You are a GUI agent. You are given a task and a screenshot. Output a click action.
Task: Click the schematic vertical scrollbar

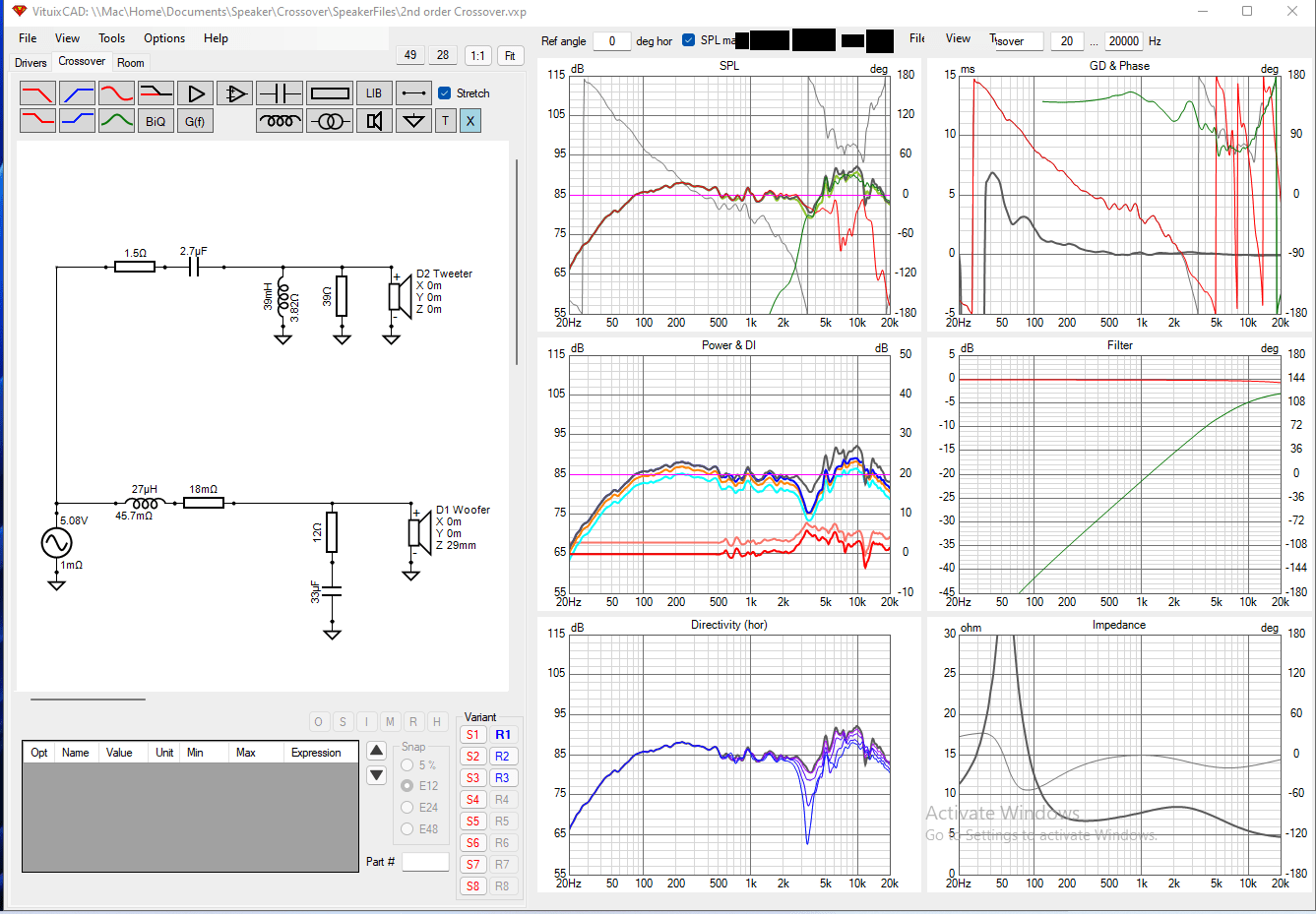tap(517, 262)
